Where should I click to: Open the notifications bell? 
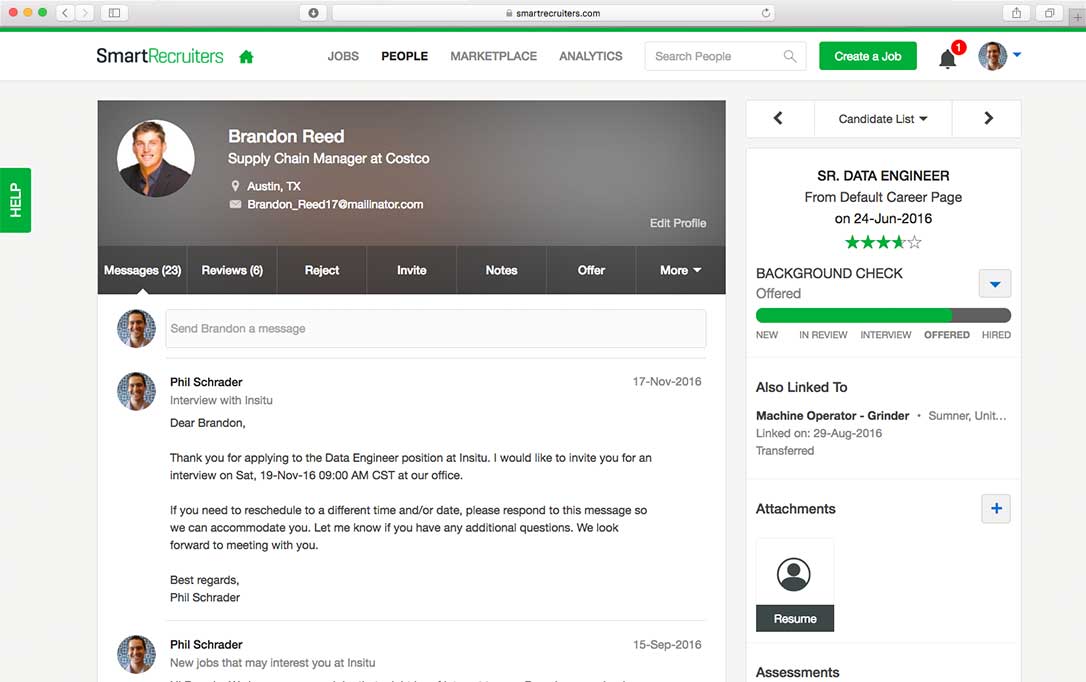click(x=947, y=58)
